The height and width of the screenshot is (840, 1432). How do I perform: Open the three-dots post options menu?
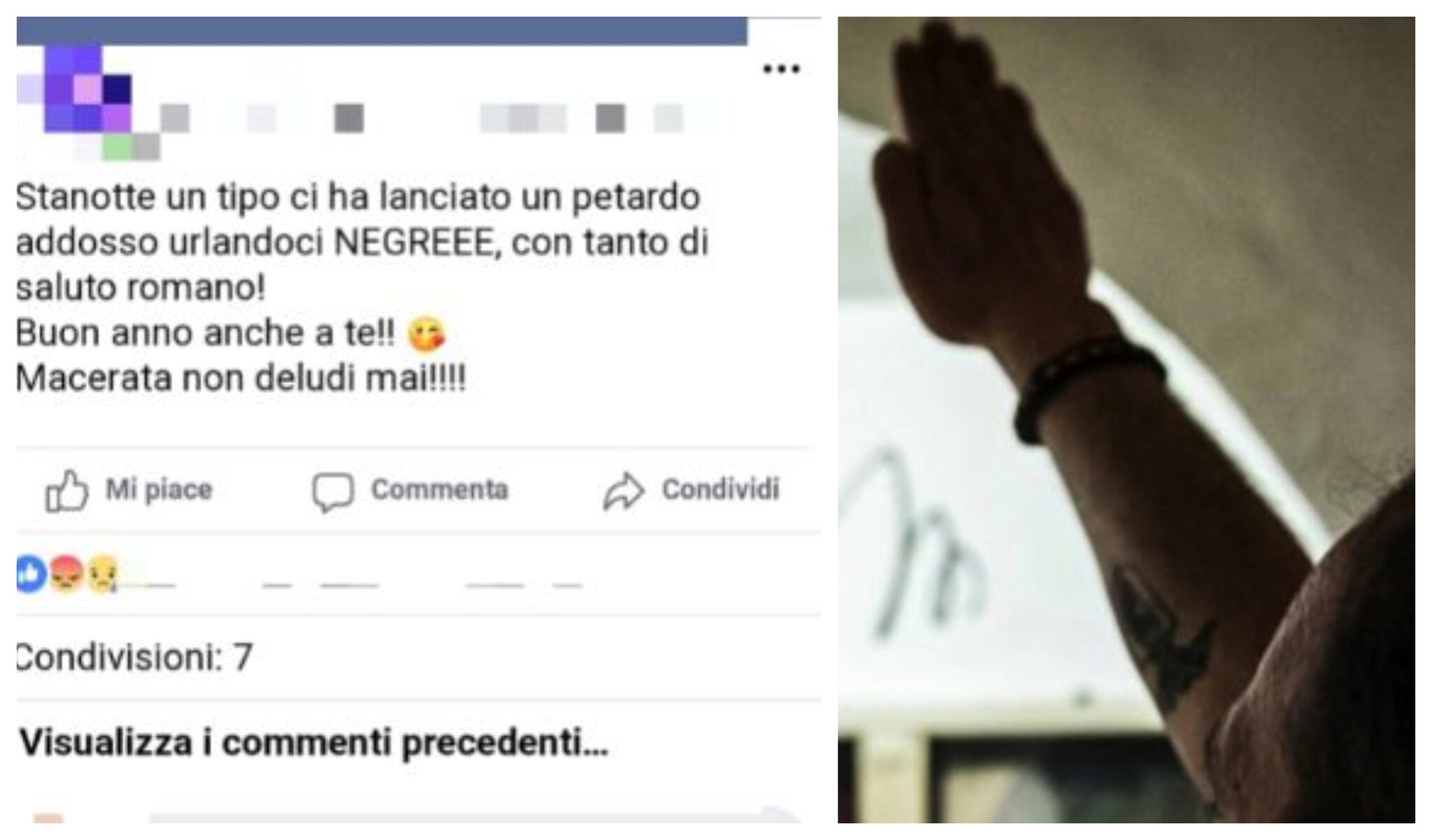[781, 68]
